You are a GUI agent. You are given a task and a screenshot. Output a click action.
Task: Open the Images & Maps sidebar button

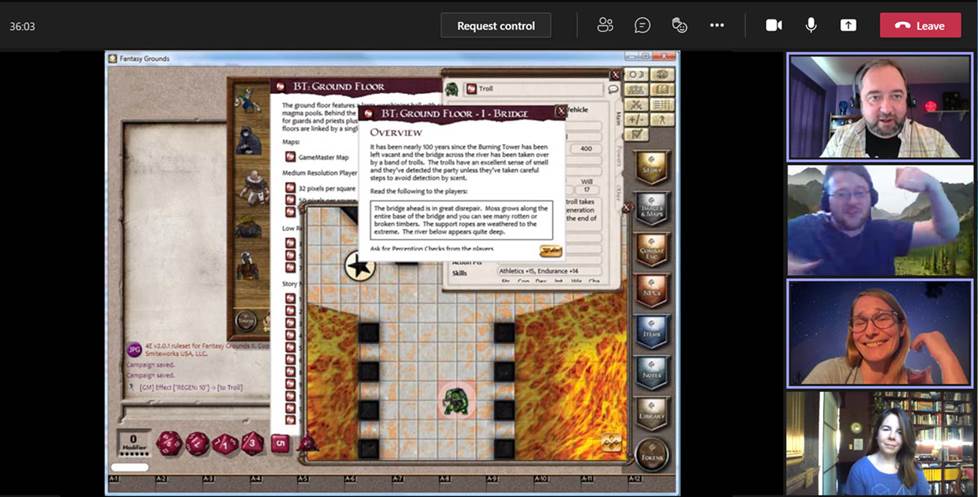click(x=651, y=209)
